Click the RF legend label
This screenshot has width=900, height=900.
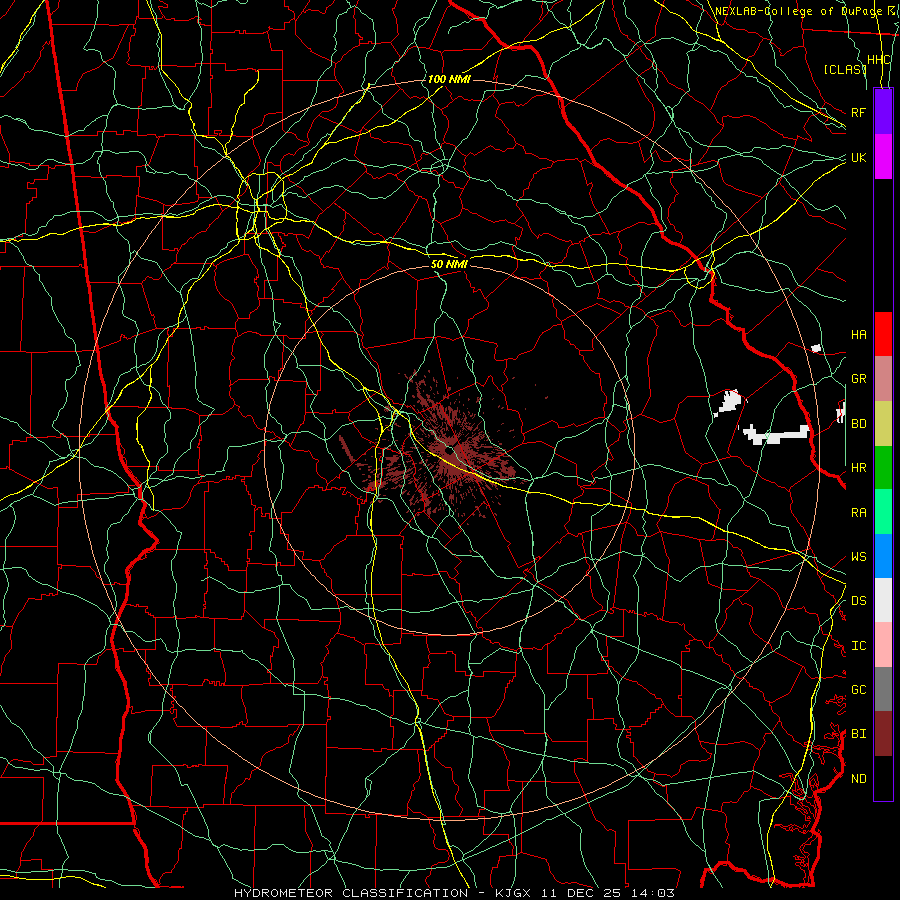click(858, 112)
